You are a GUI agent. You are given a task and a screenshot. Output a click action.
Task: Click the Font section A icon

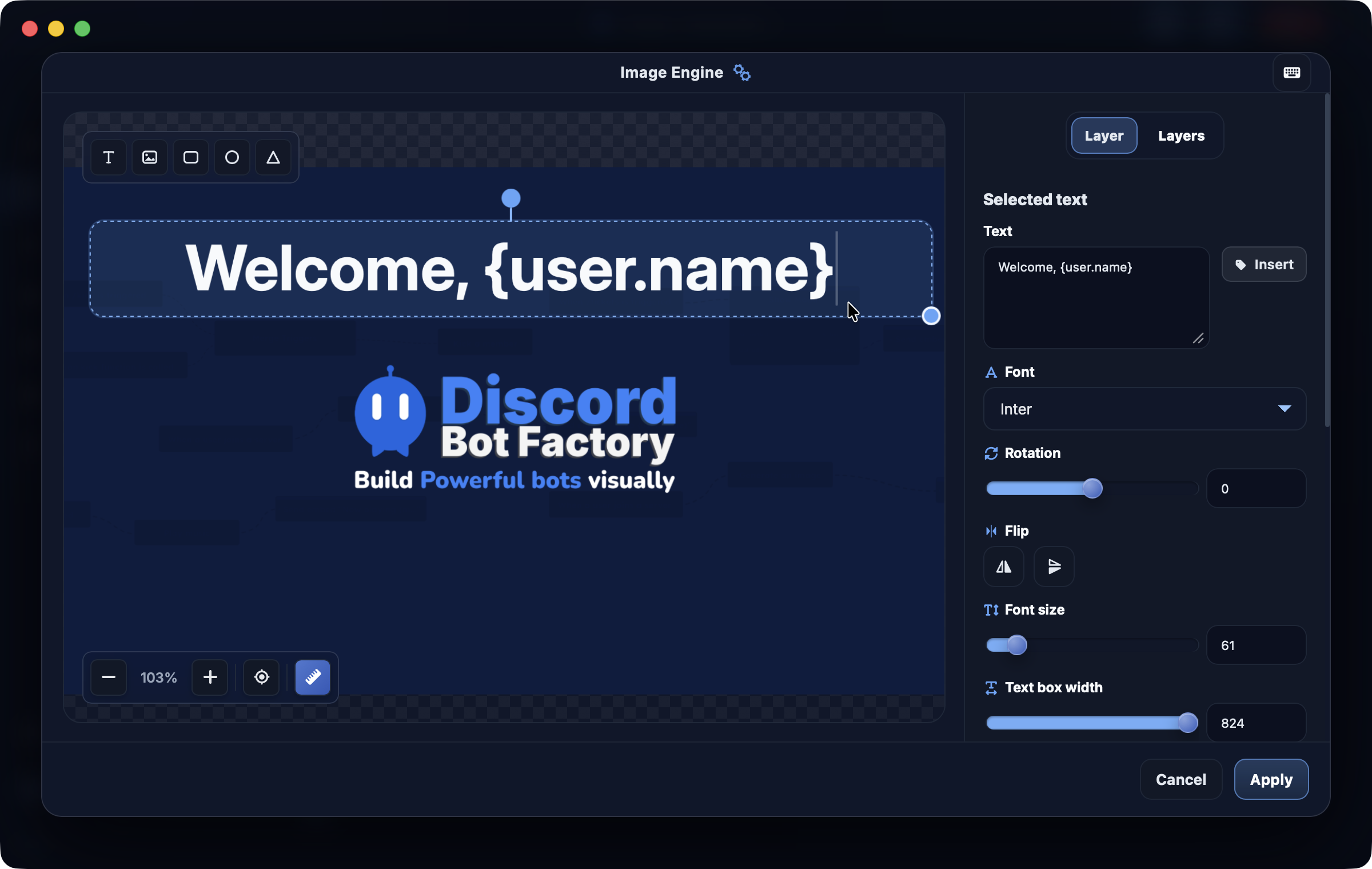pyautogui.click(x=991, y=372)
